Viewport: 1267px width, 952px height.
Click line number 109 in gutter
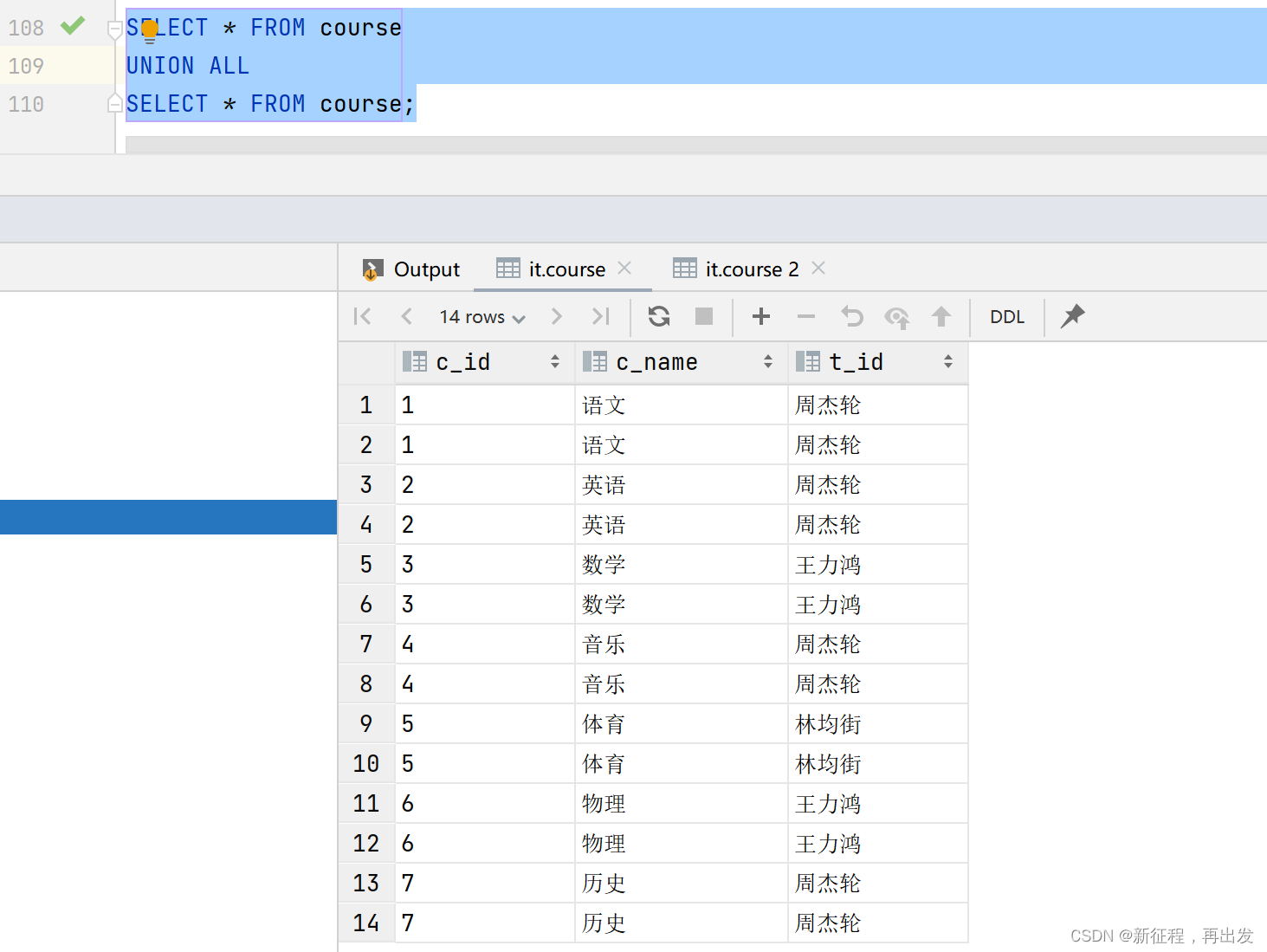point(26,66)
